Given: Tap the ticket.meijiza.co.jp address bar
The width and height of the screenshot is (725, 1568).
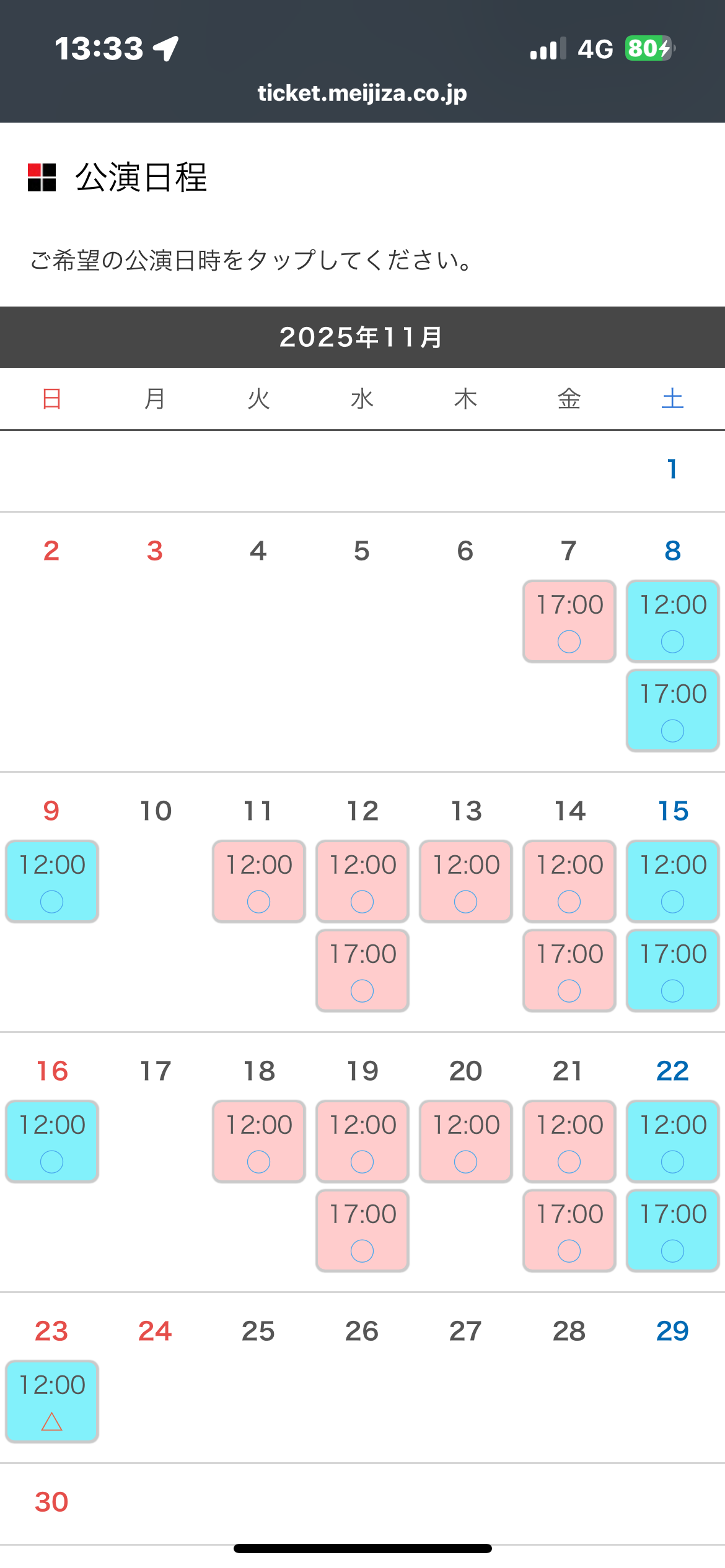Looking at the screenshot, I should point(362,93).
